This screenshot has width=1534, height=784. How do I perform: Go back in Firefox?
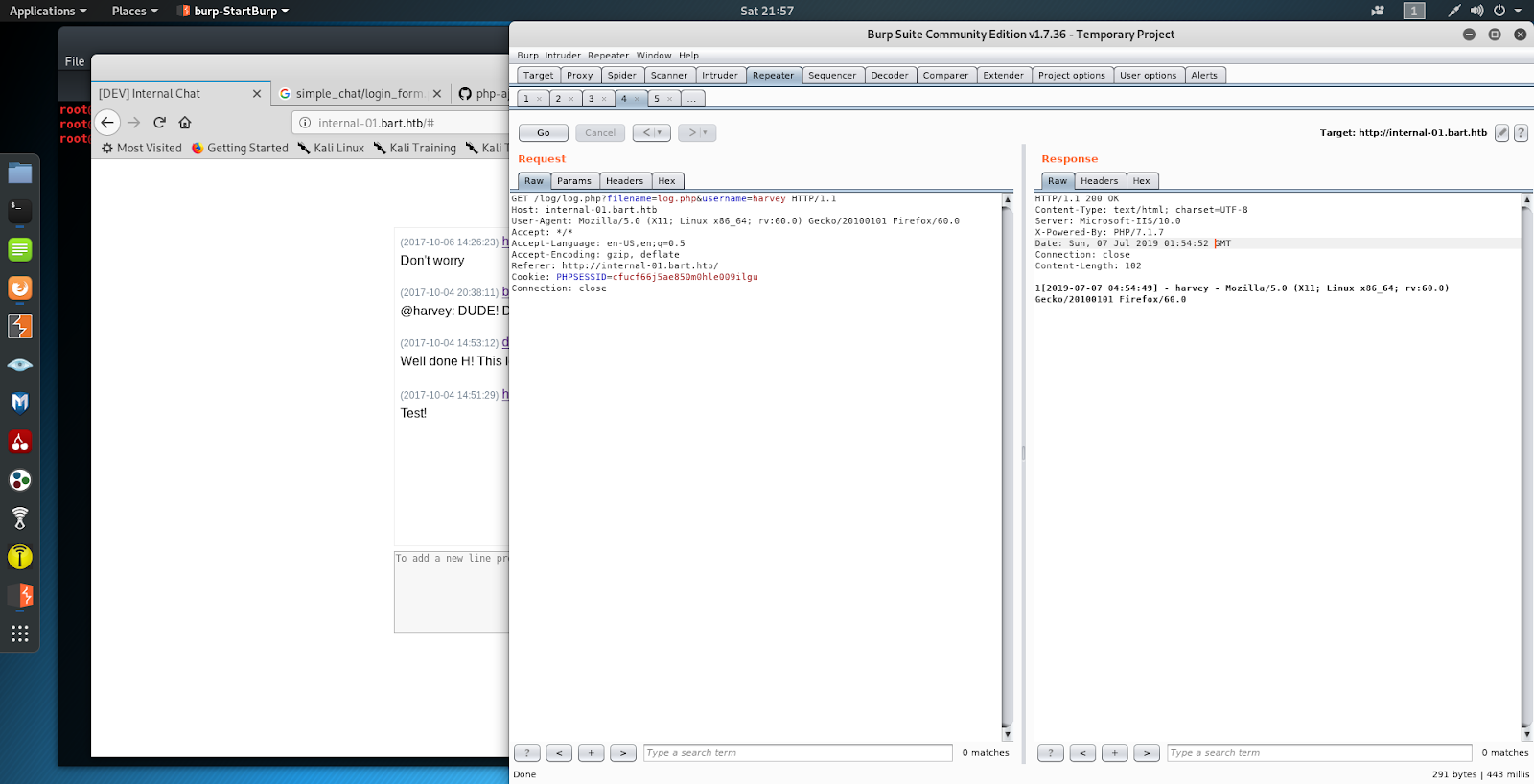107,123
